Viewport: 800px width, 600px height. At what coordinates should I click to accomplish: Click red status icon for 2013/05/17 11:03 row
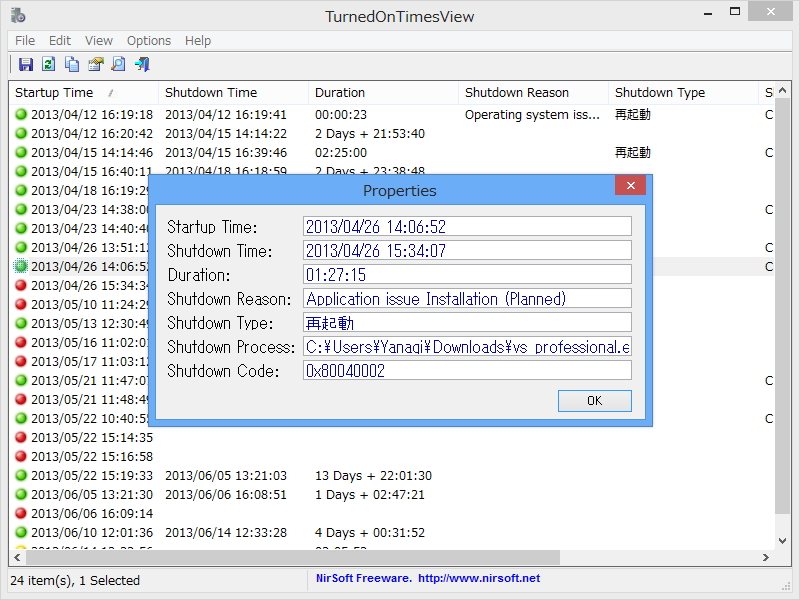click(x=21, y=361)
